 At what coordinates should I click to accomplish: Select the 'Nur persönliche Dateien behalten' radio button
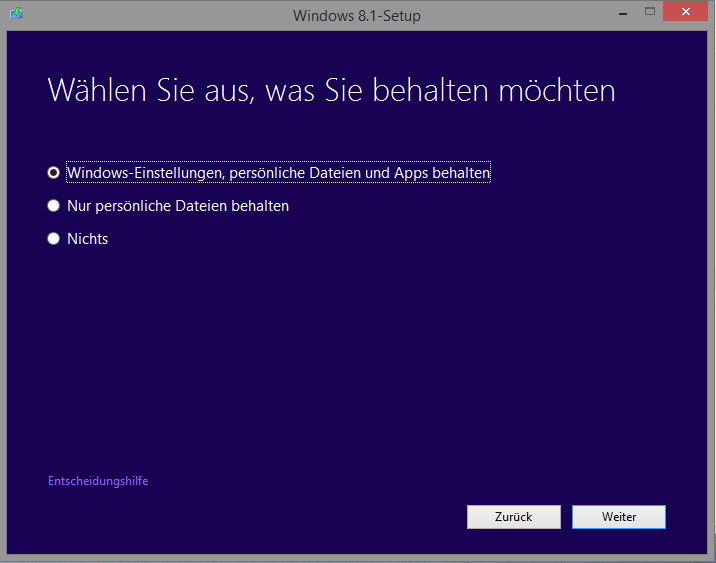54,206
